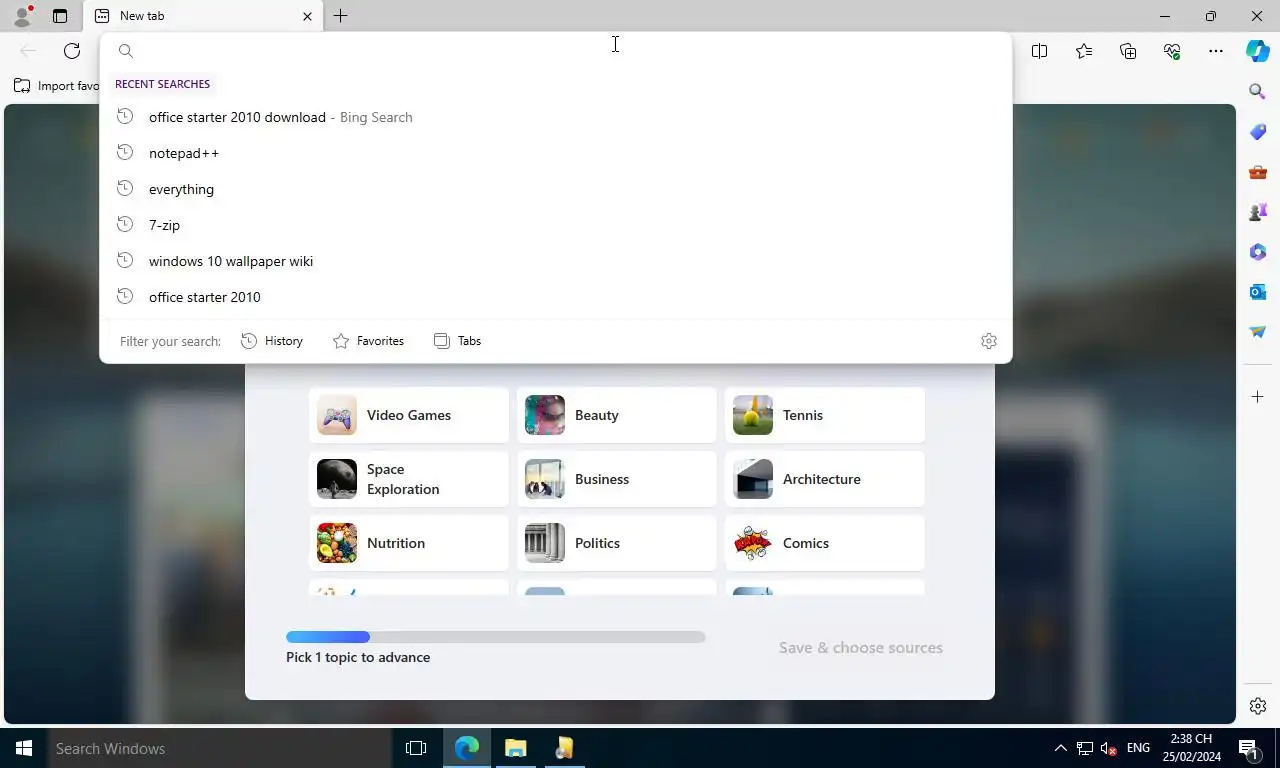
Task: Open Import favorites bookmark bar item
Action: coord(57,86)
